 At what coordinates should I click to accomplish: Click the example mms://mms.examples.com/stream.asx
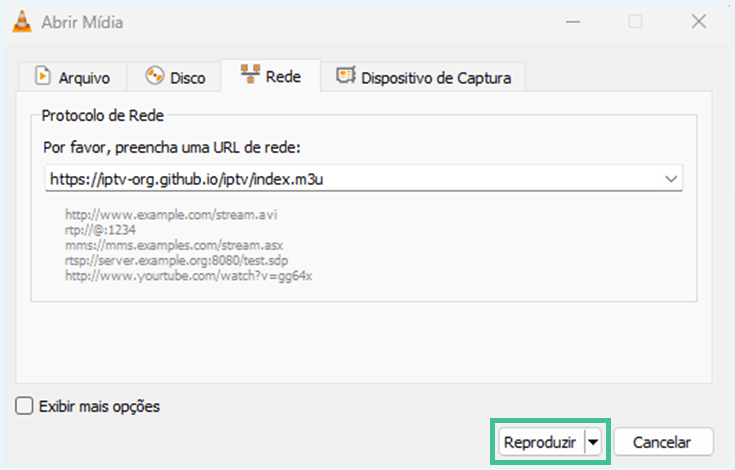click(x=174, y=245)
